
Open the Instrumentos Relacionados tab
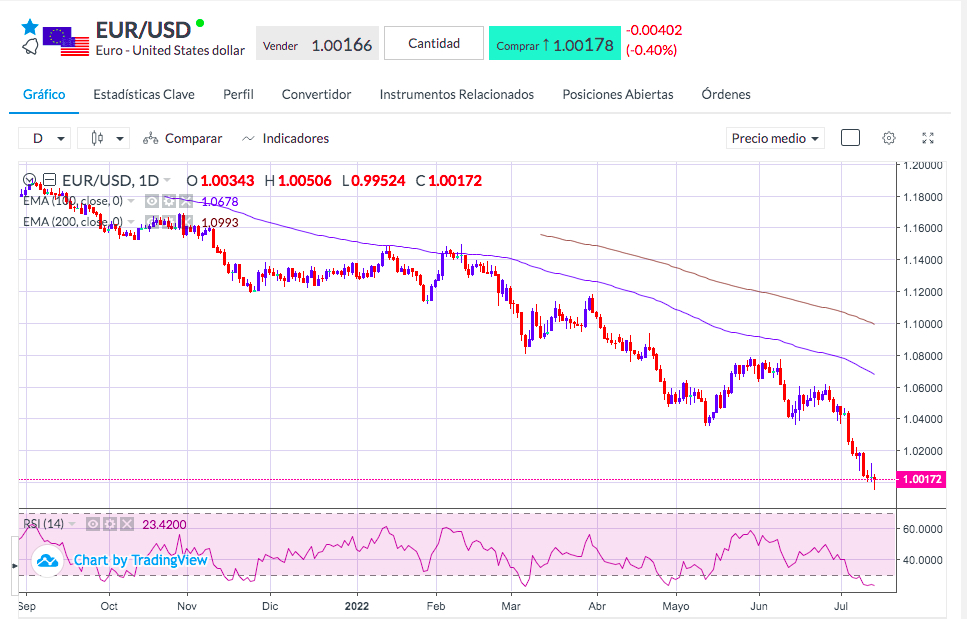[x=456, y=94]
